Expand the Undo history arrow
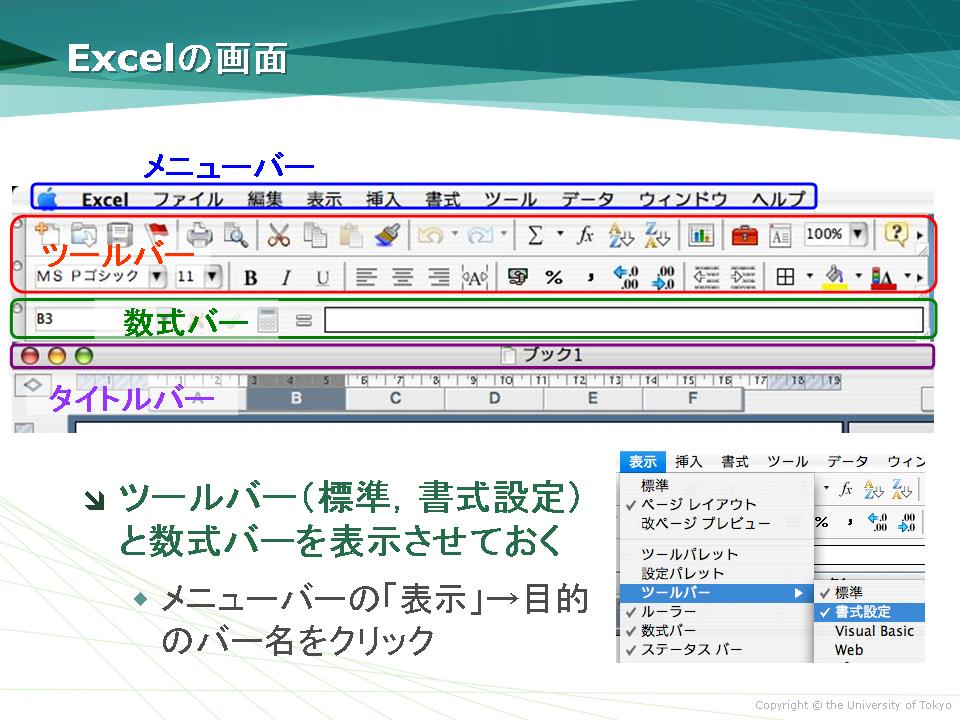Image resolution: width=960 pixels, height=720 pixels. click(x=455, y=234)
